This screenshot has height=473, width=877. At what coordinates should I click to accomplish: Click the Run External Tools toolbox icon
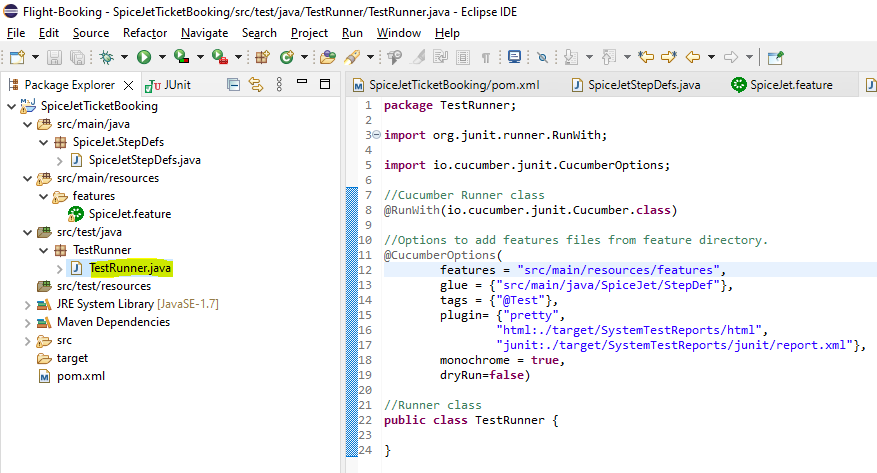pyautogui.click(x=220, y=57)
